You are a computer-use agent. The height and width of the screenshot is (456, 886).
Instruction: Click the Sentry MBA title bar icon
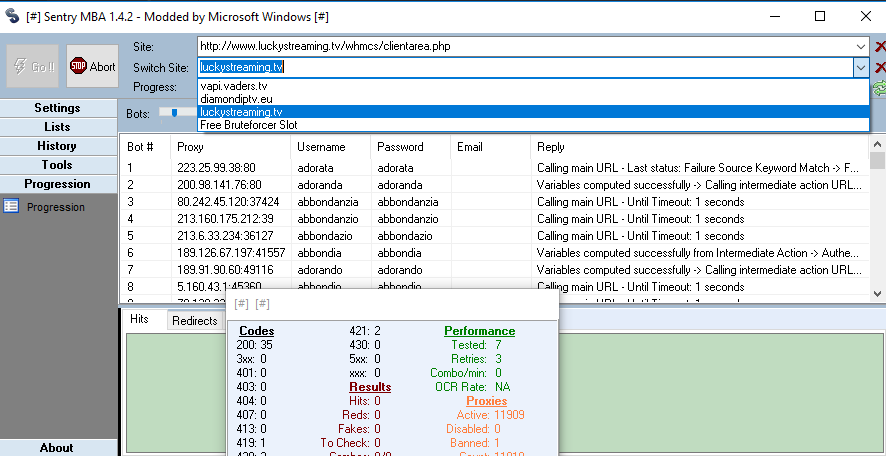pos(12,16)
